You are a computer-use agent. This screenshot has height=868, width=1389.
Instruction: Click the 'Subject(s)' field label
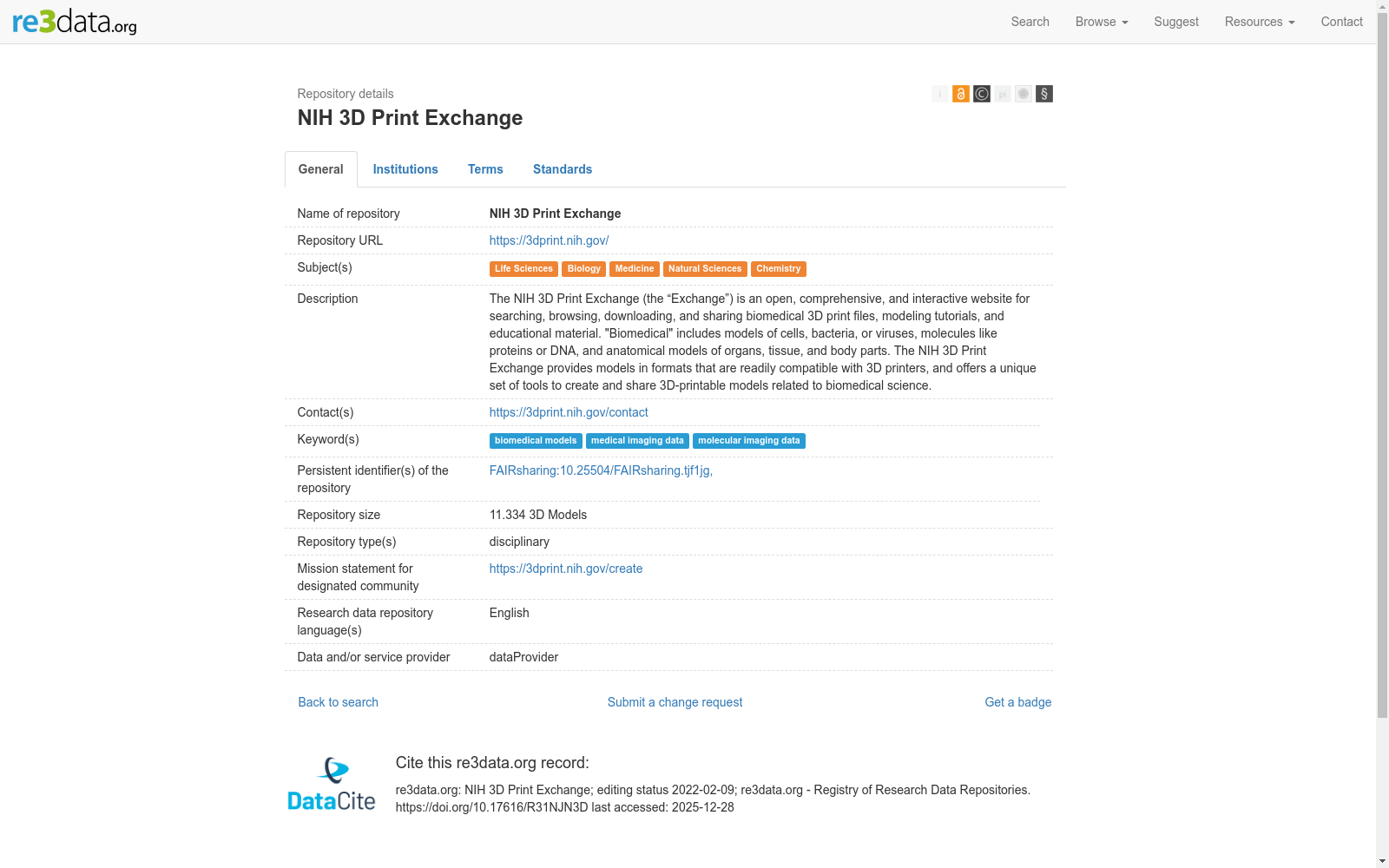click(x=325, y=267)
